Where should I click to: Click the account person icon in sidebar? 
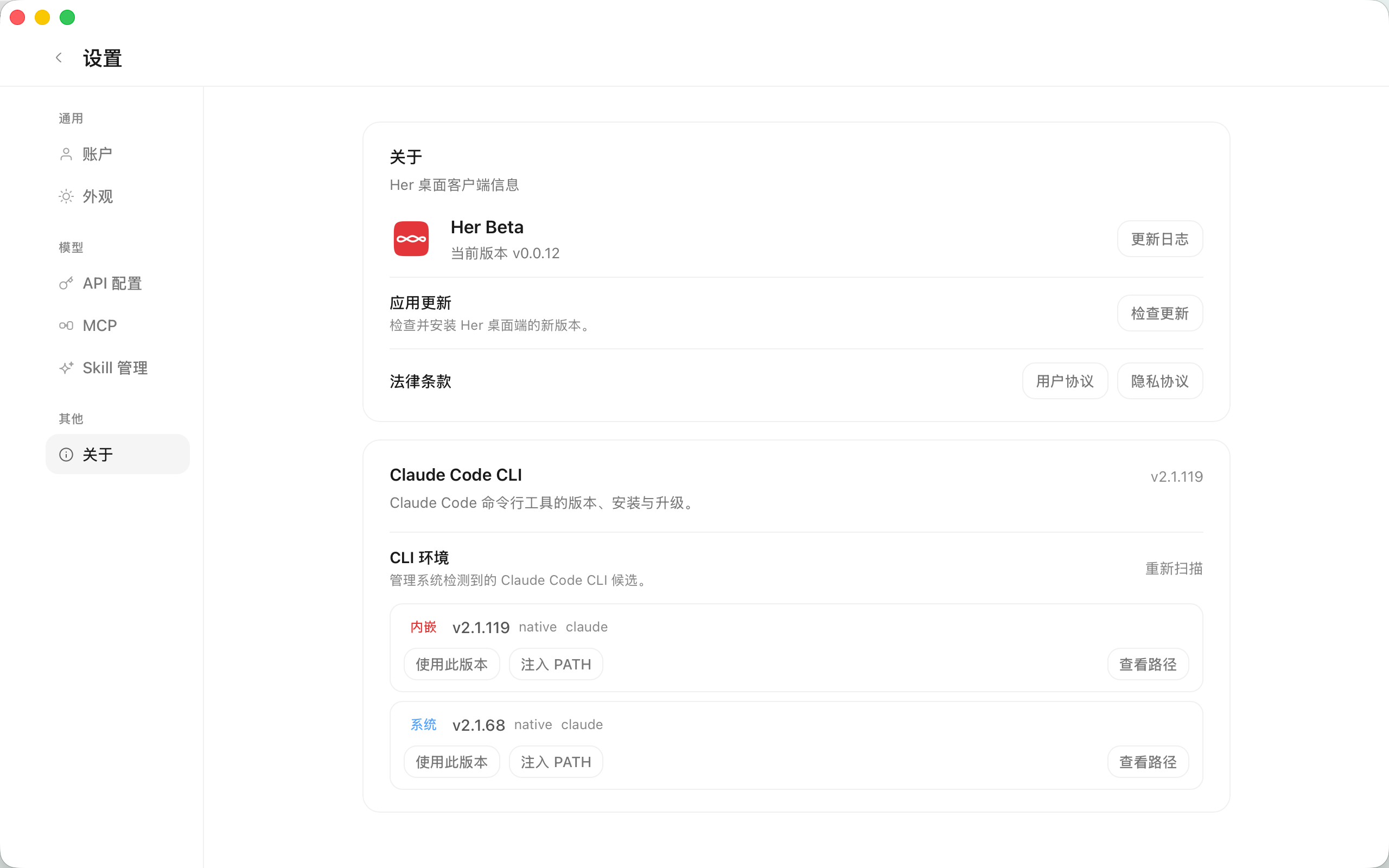pyautogui.click(x=66, y=155)
